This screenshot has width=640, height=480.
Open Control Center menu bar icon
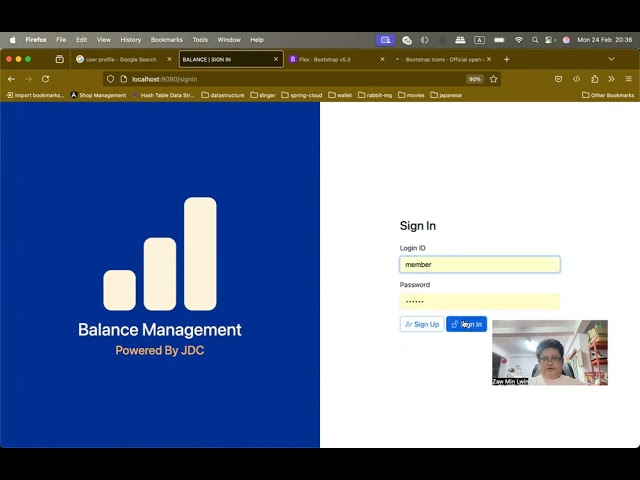550,40
